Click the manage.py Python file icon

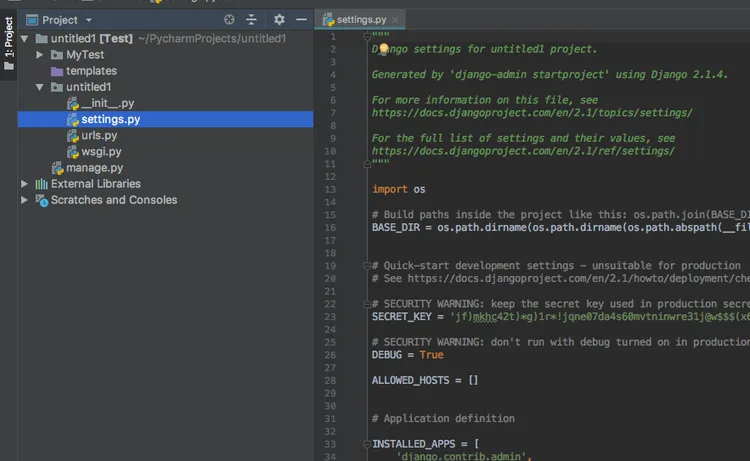pos(57,168)
